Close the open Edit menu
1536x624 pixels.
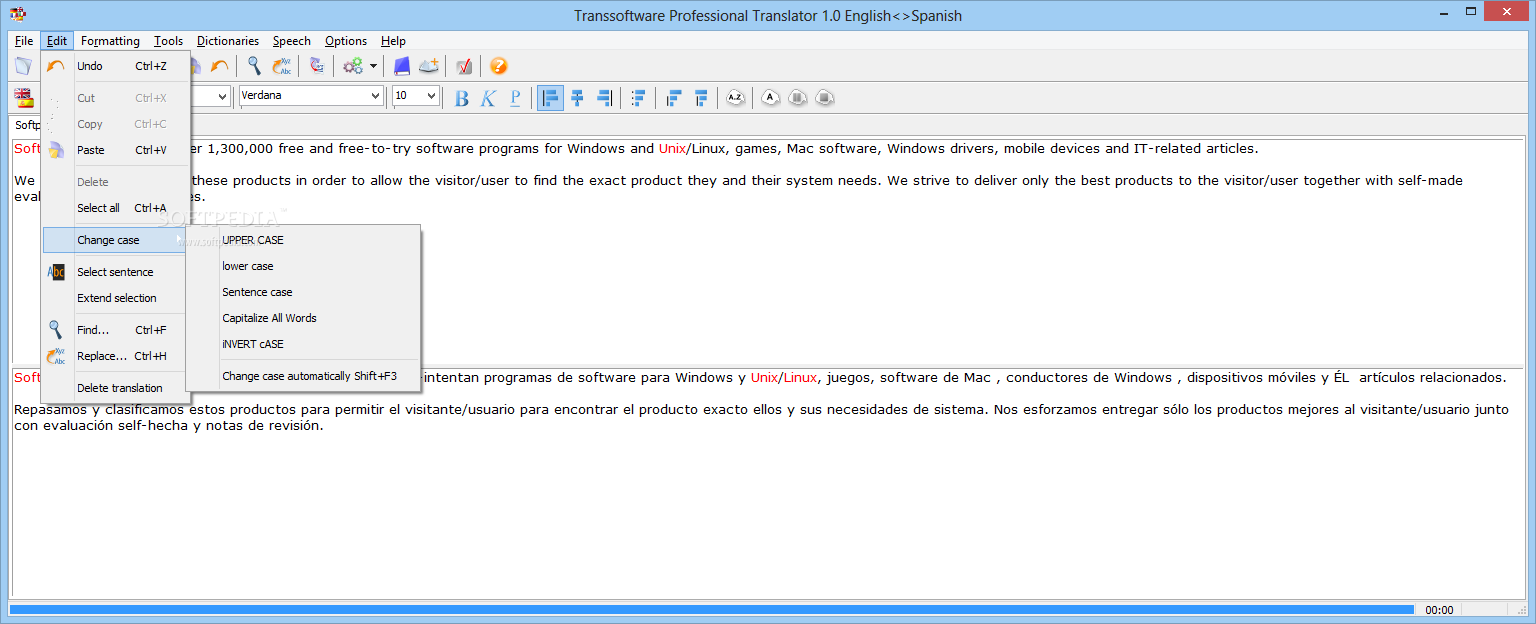click(57, 41)
